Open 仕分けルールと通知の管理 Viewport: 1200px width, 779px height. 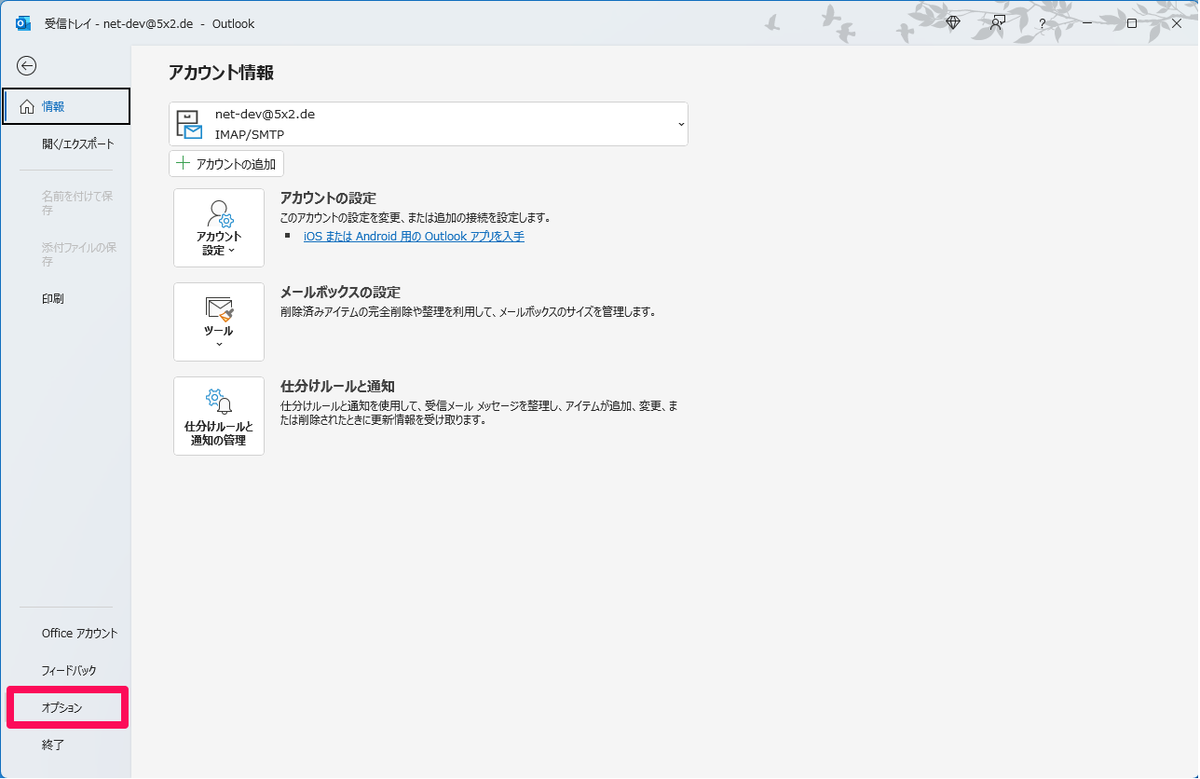(x=219, y=416)
